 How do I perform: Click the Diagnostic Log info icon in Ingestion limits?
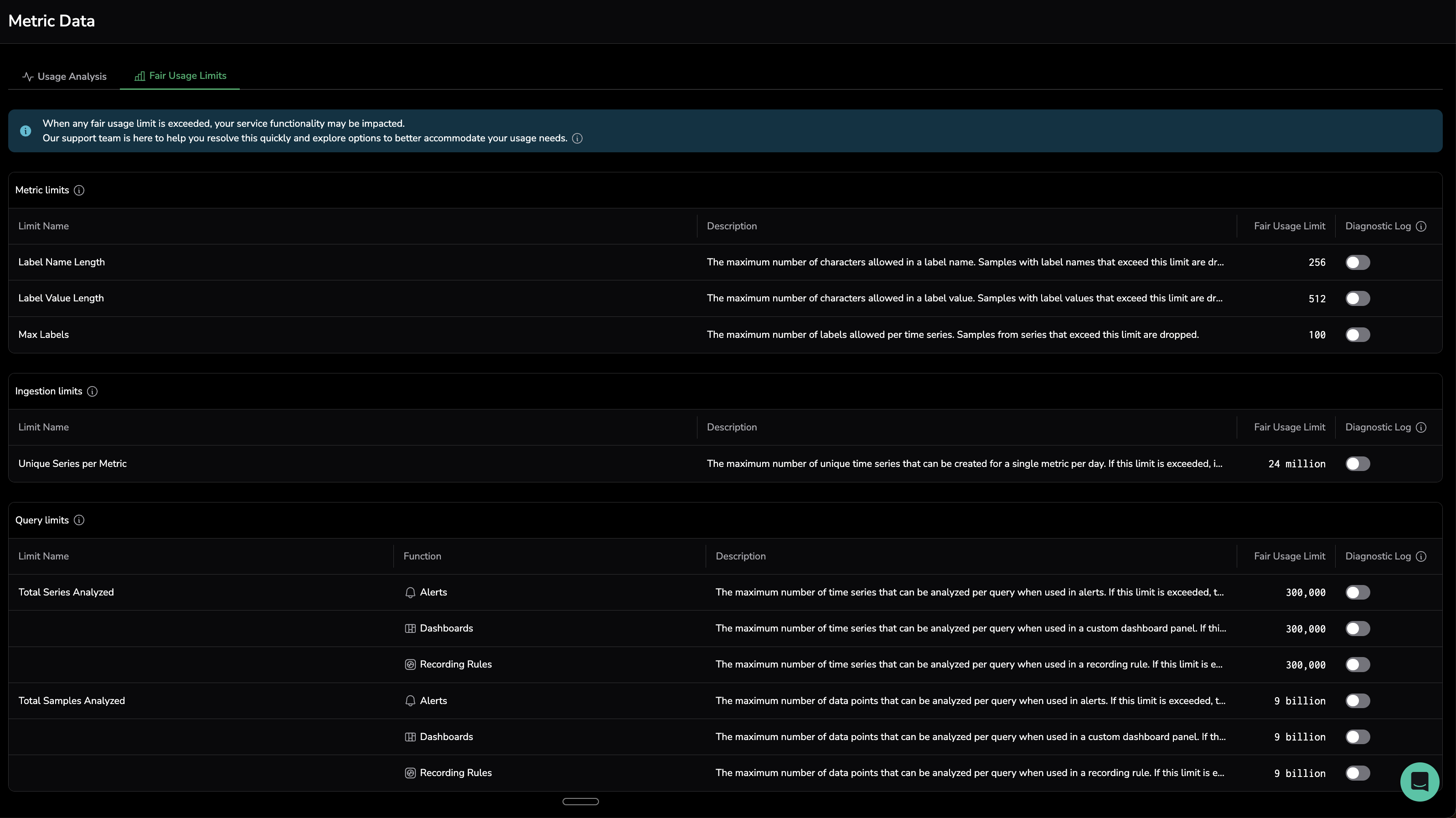click(1421, 427)
